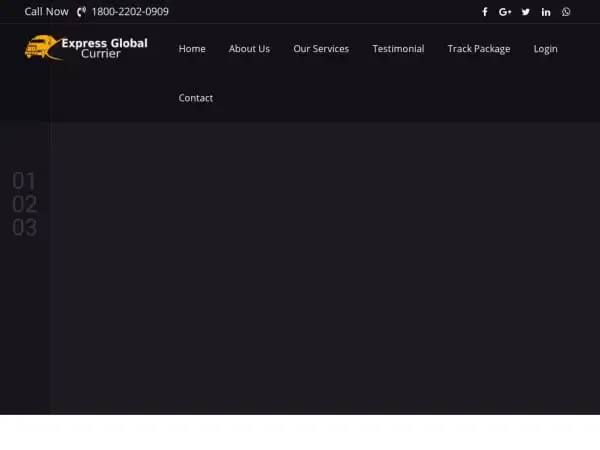Click the Express Global Currier logo
This screenshot has height=450, width=600.
(x=86, y=48)
